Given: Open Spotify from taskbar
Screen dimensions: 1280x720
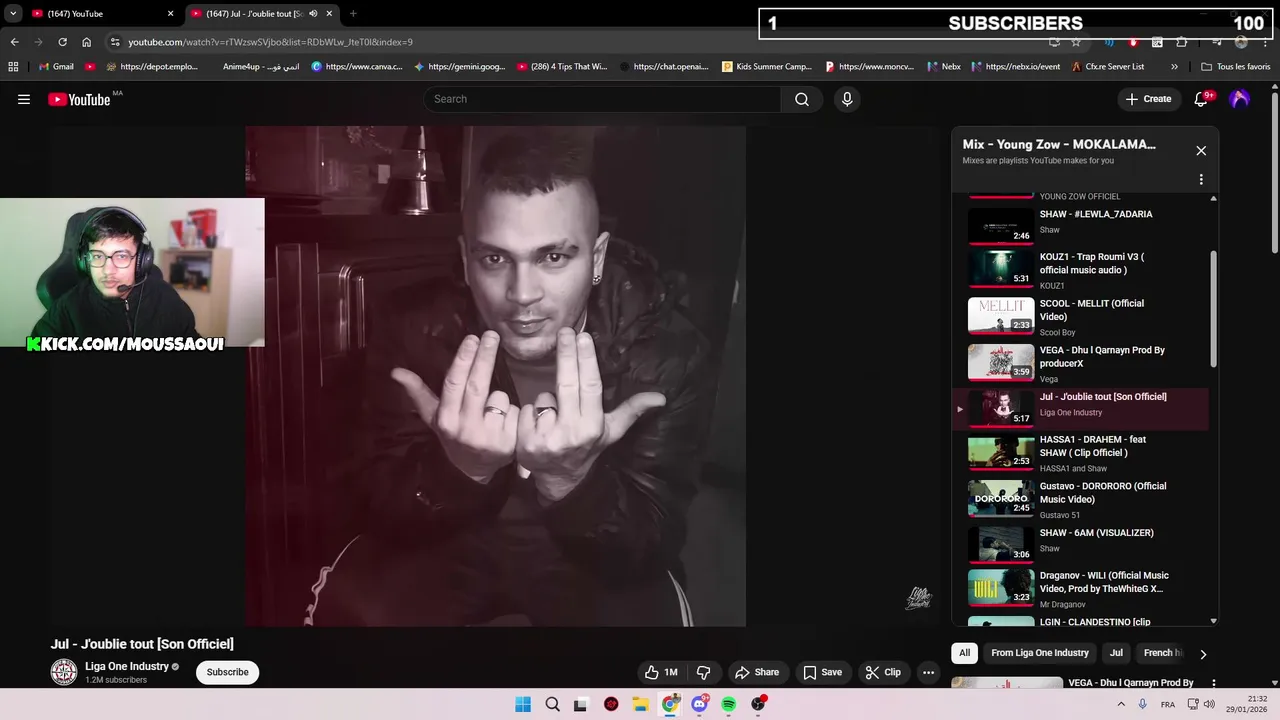Looking at the screenshot, I should pyautogui.click(x=729, y=704).
